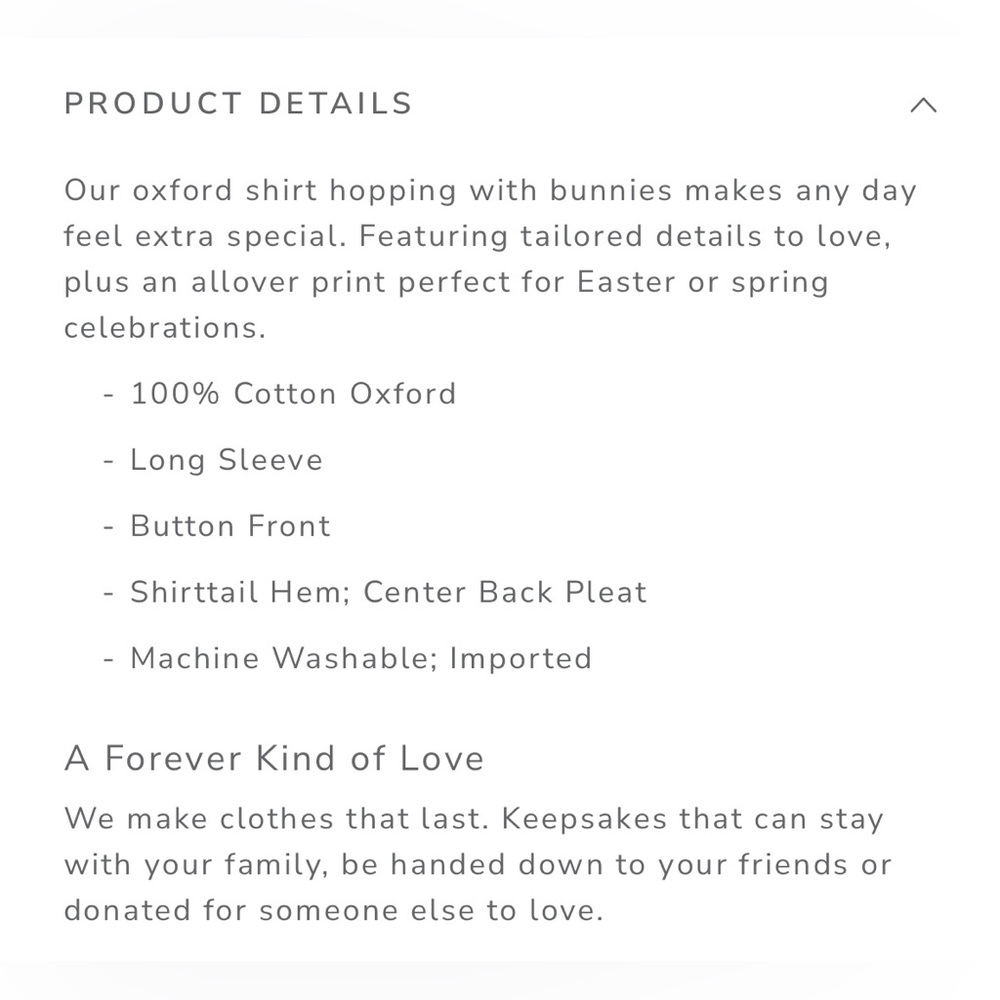
Task: Click the word 'celebrations.' ending the description
Action: pyautogui.click(x=165, y=328)
